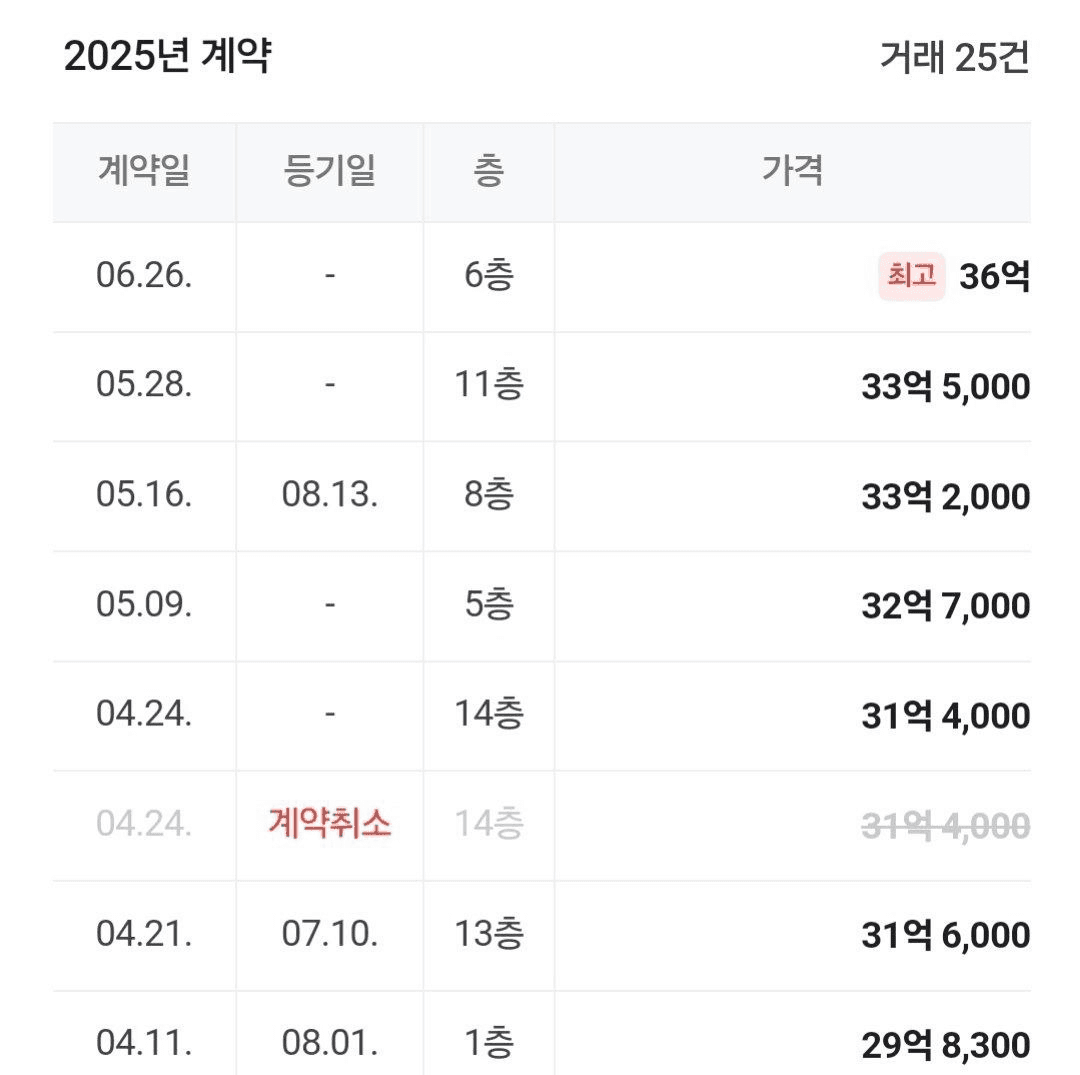This screenshot has width=1080, height=1075.
Task: Click the 가격 column header
Action: click(x=792, y=170)
